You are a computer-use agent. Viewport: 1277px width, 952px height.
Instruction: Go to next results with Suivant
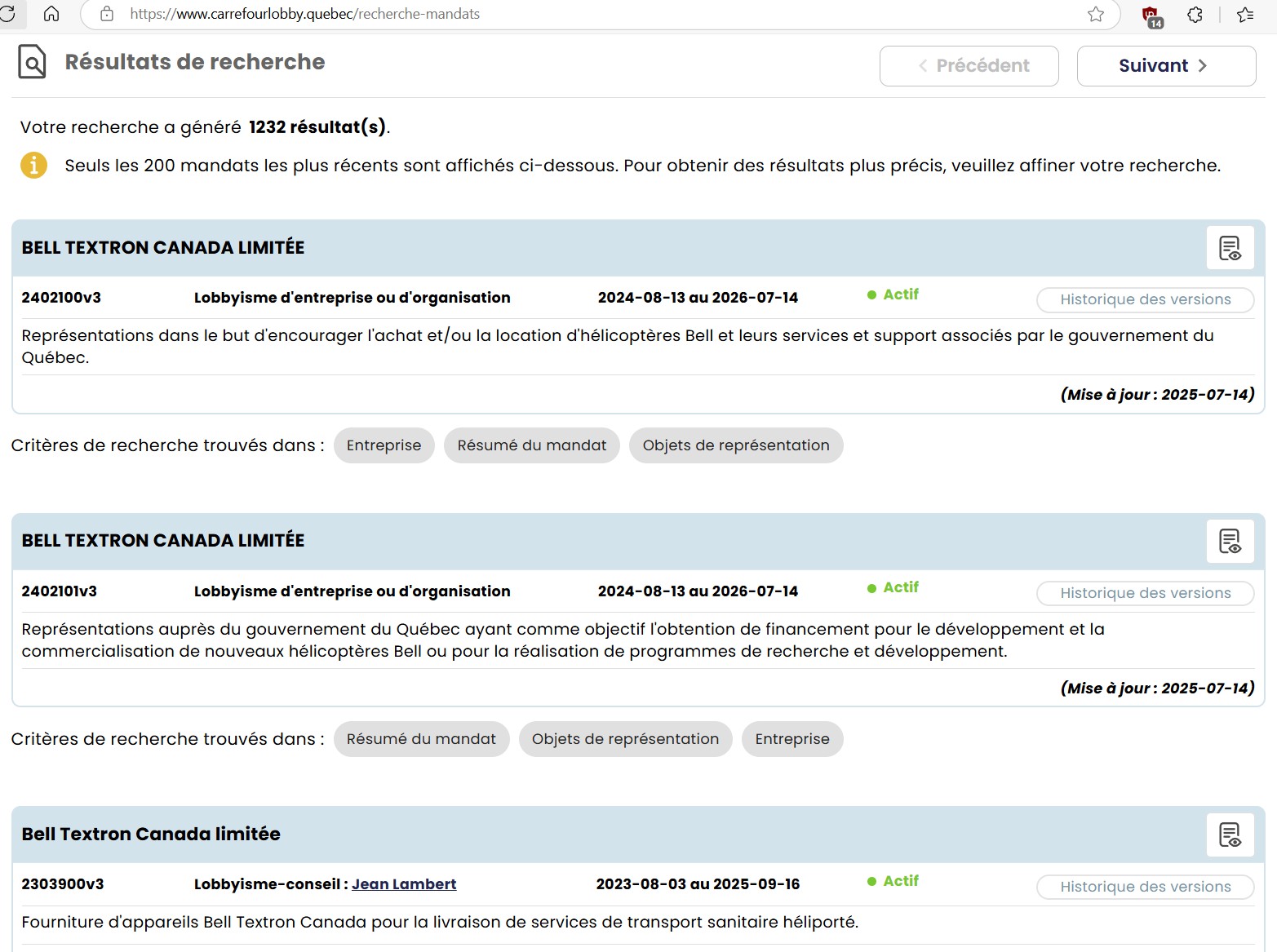point(1166,66)
